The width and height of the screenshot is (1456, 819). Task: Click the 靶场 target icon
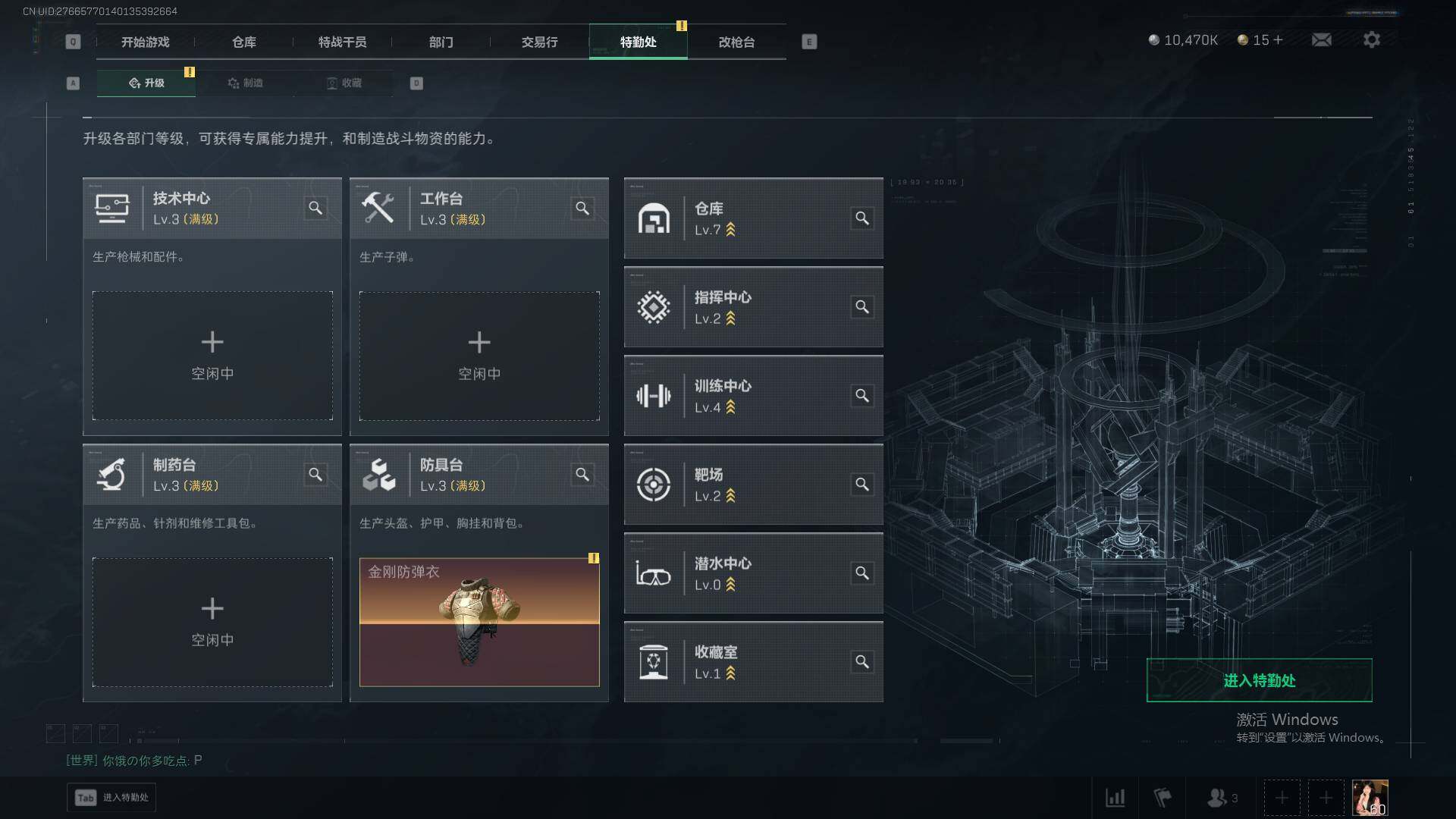coord(653,485)
